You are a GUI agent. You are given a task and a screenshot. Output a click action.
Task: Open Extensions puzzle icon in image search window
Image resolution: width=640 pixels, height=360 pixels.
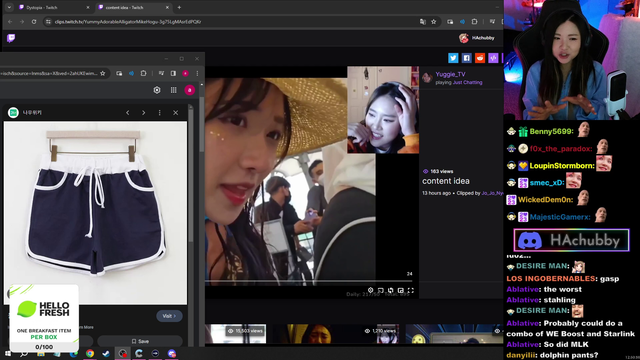click(144, 73)
